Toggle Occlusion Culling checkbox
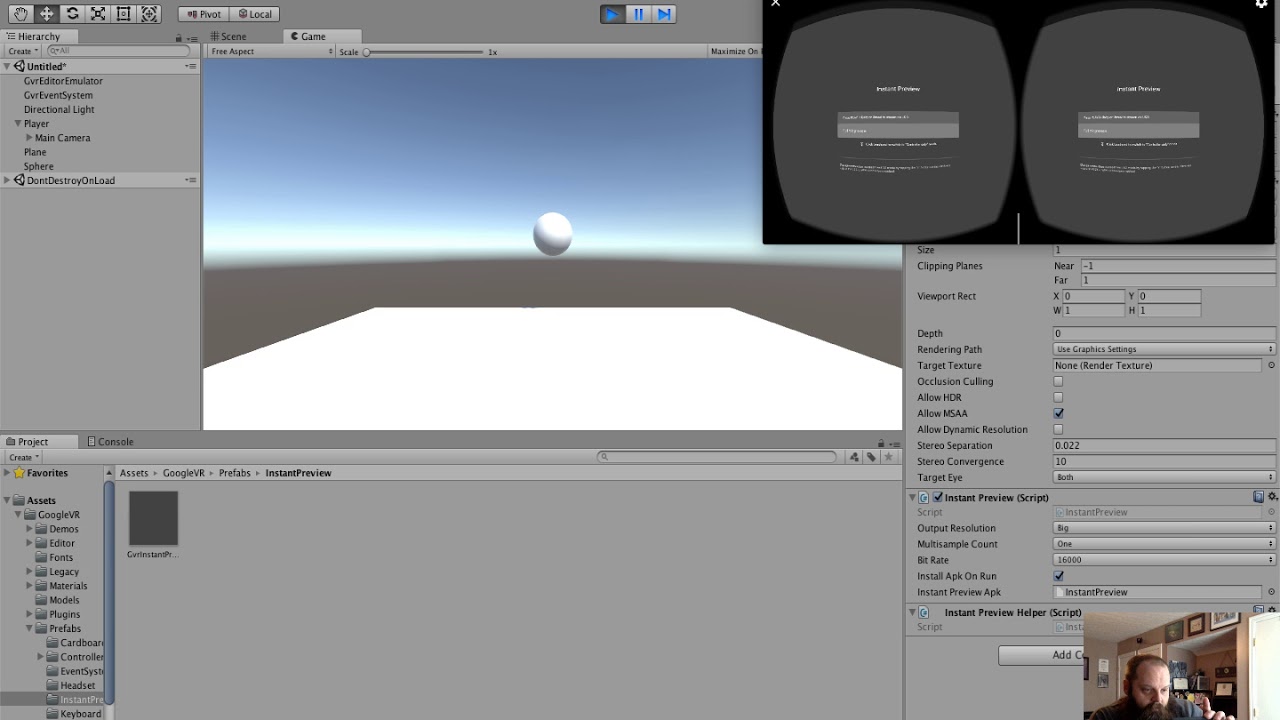Image resolution: width=1280 pixels, height=720 pixels. point(1058,381)
